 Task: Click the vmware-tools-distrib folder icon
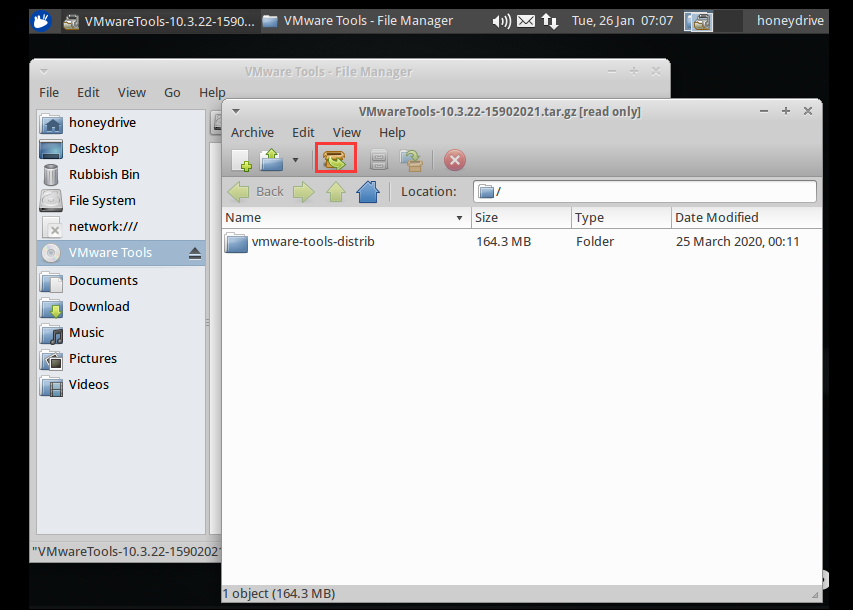coord(236,242)
